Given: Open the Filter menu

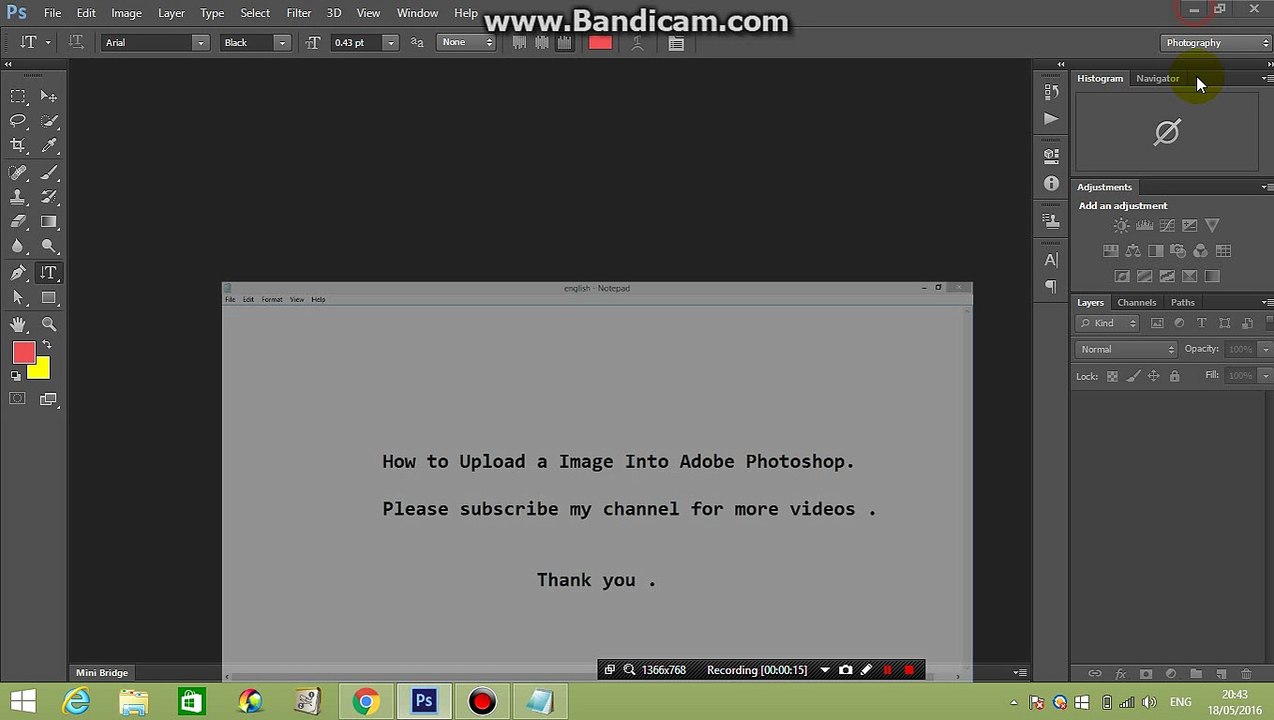Looking at the screenshot, I should tap(298, 13).
